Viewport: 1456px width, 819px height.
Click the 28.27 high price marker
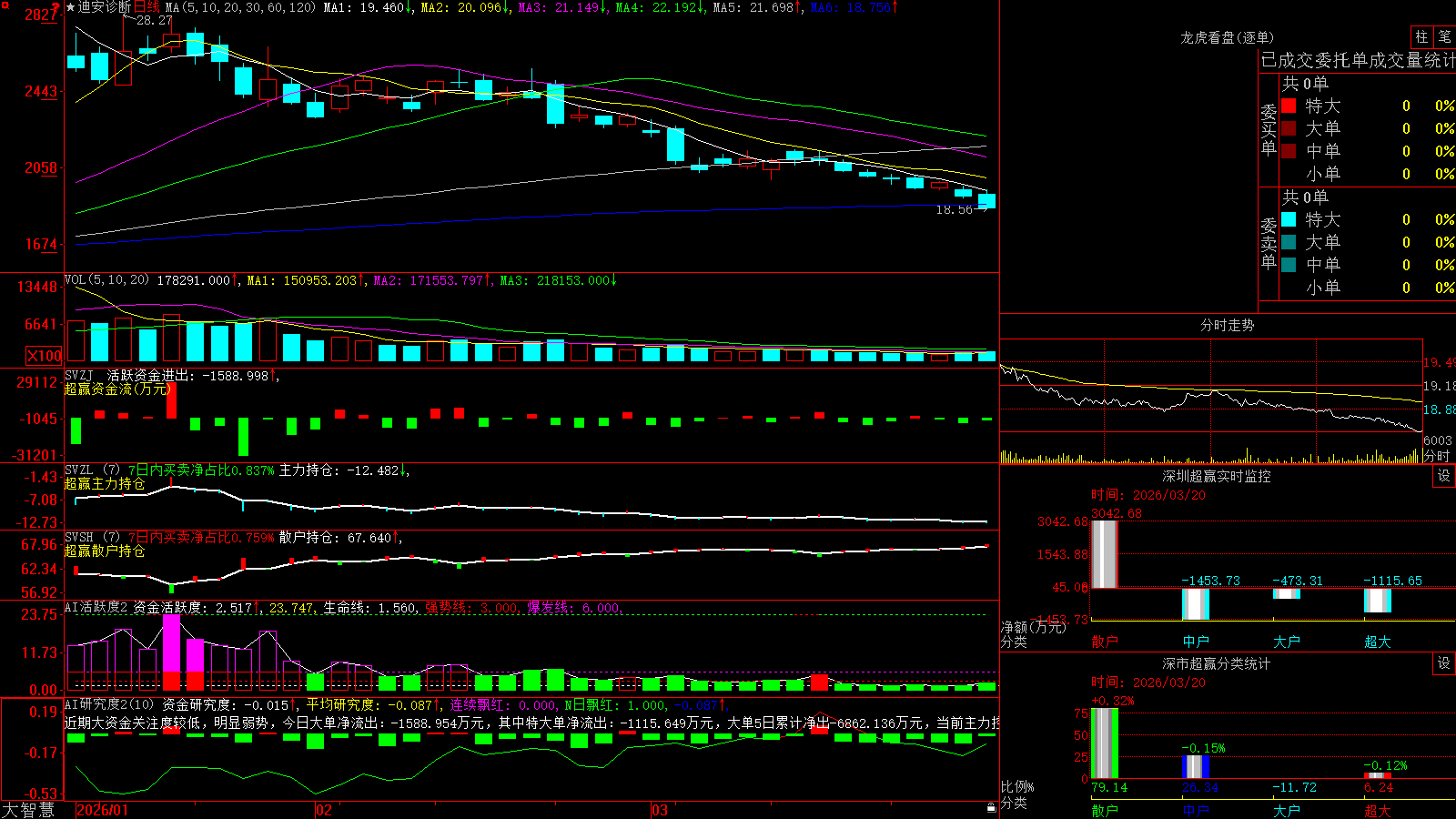(155, 20)
